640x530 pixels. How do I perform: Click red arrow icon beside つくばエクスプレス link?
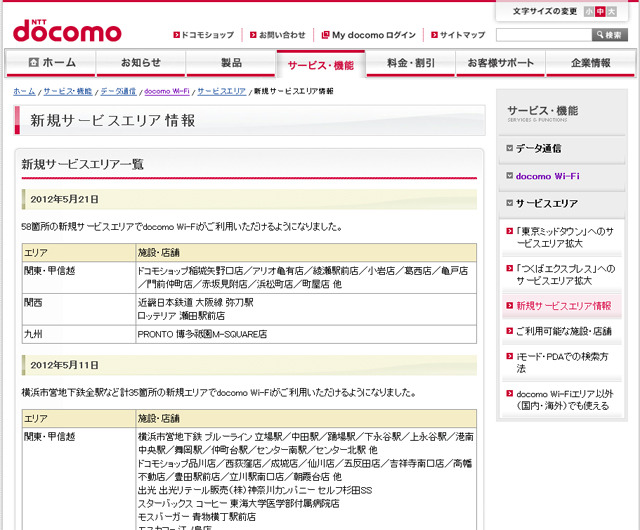click(509, 268)
